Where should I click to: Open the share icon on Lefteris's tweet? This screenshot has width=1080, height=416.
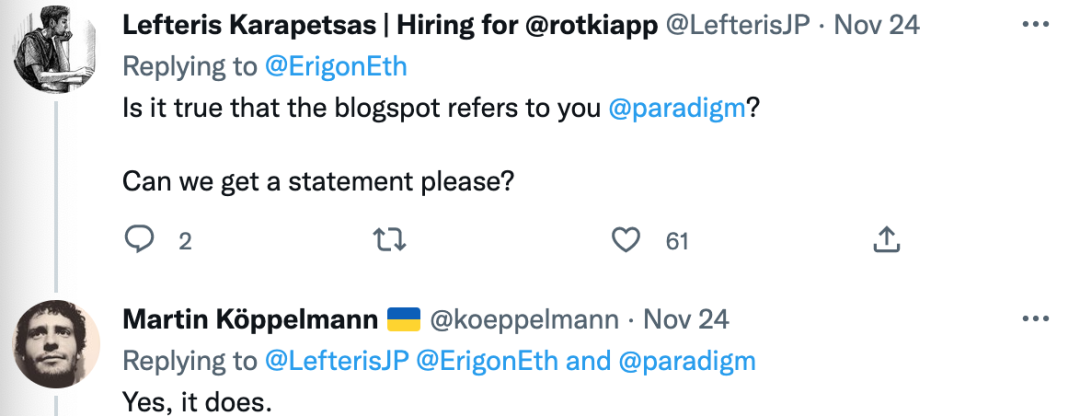(x=886, y=240)
